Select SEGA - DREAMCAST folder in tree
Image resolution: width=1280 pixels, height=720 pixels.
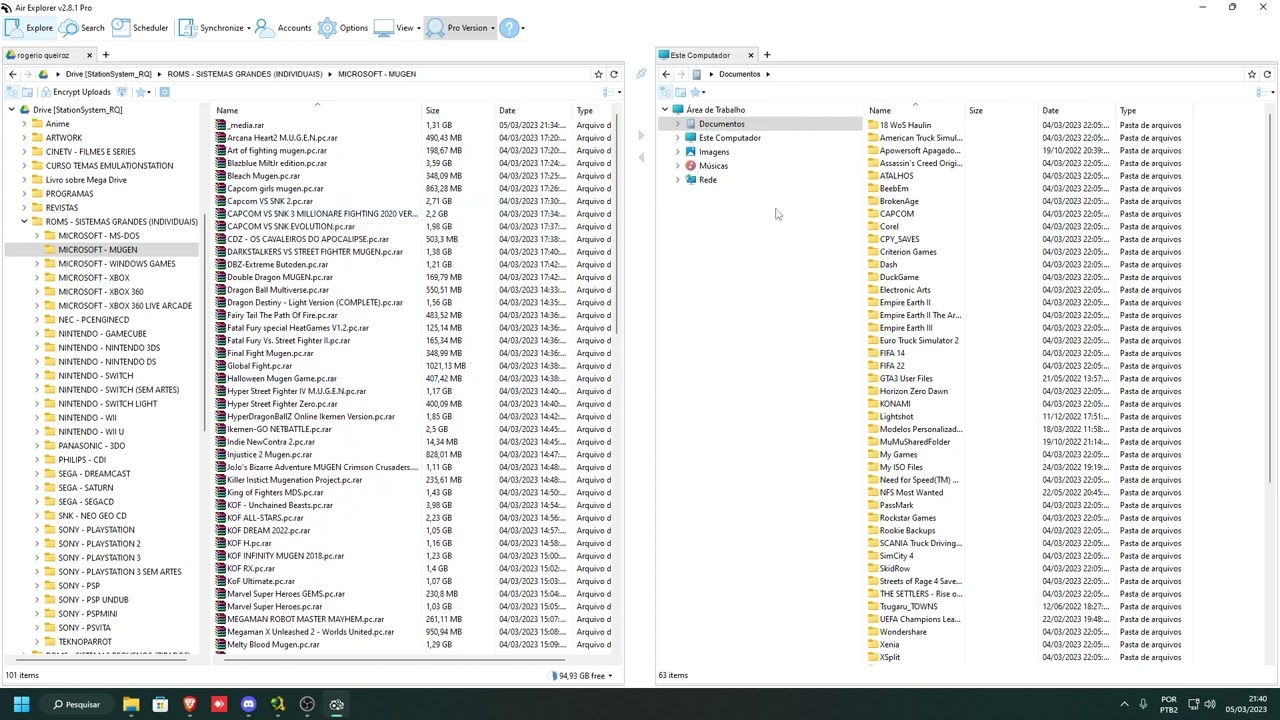click(94, 474)
